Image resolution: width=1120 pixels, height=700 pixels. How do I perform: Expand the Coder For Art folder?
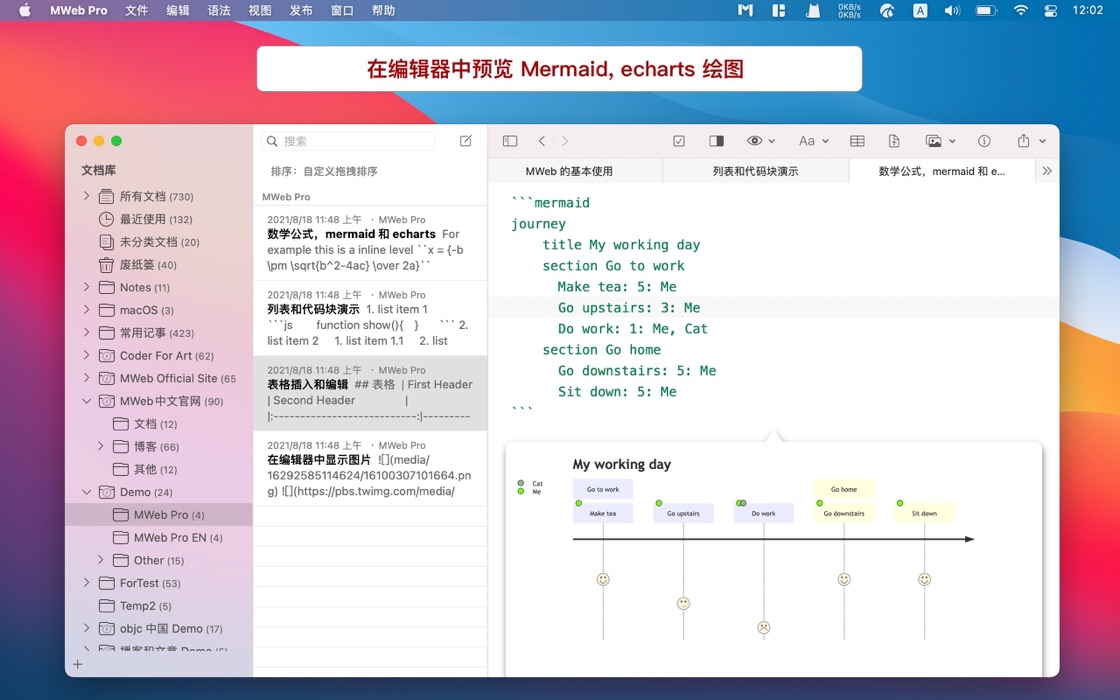click(x=86, y=355)
